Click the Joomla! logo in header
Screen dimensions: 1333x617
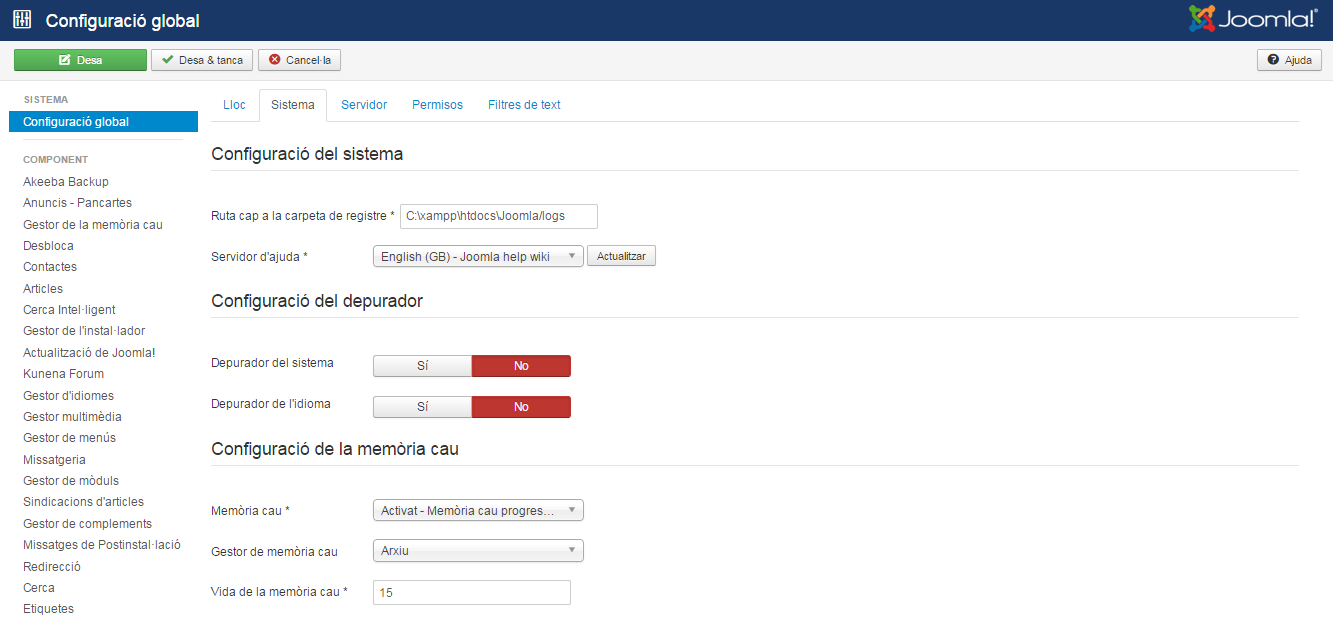(1253, 19)
